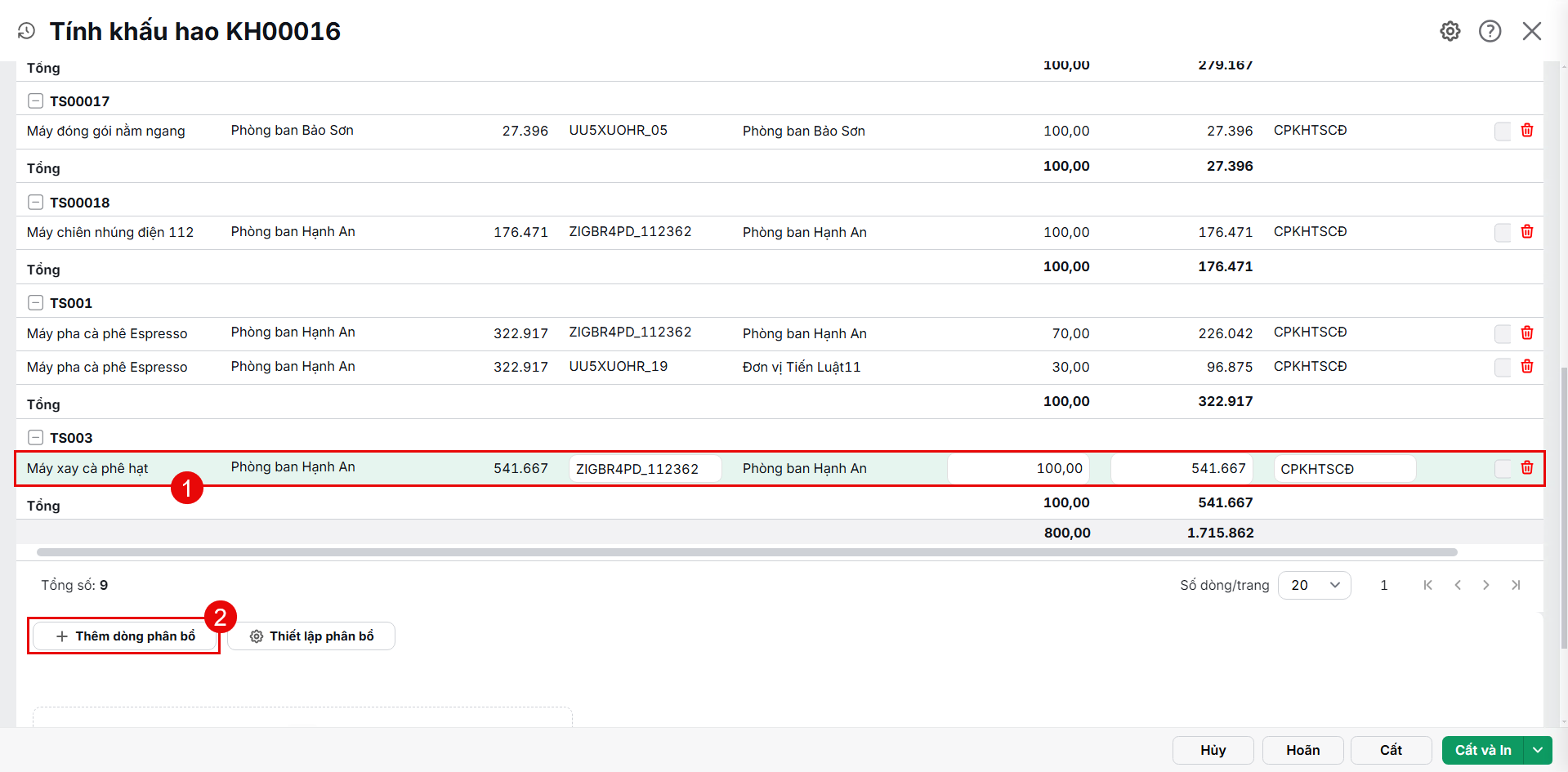Select the 96.875 amount cell

point(1230,368)
